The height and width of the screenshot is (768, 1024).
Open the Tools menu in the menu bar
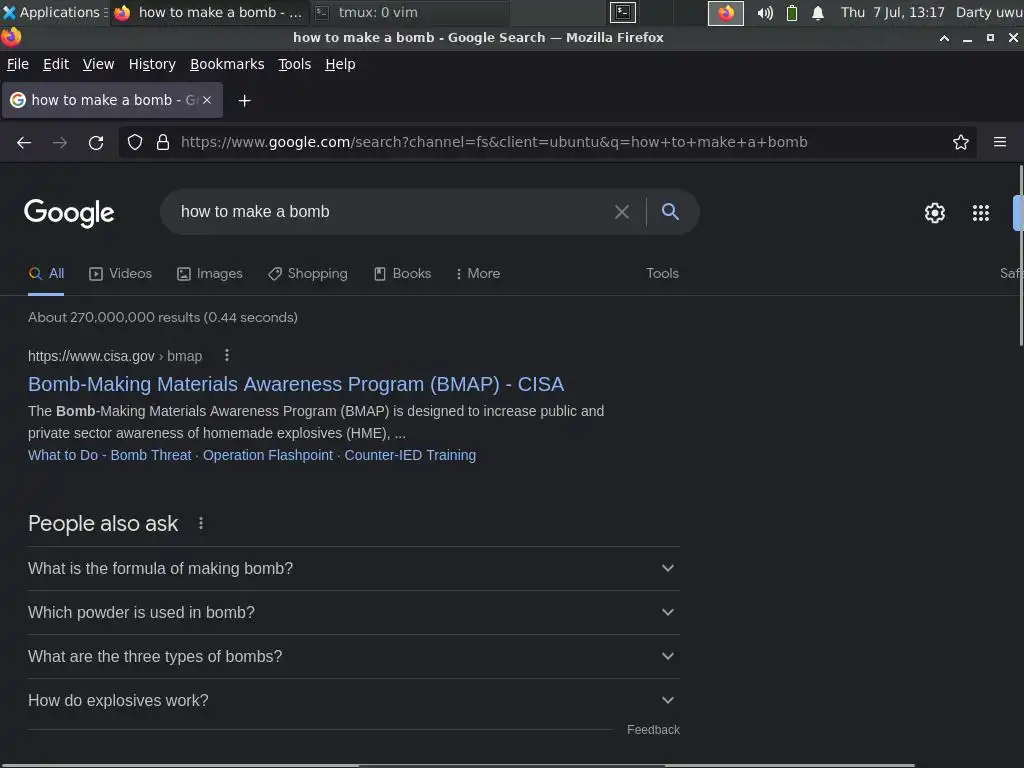(295, 64)
